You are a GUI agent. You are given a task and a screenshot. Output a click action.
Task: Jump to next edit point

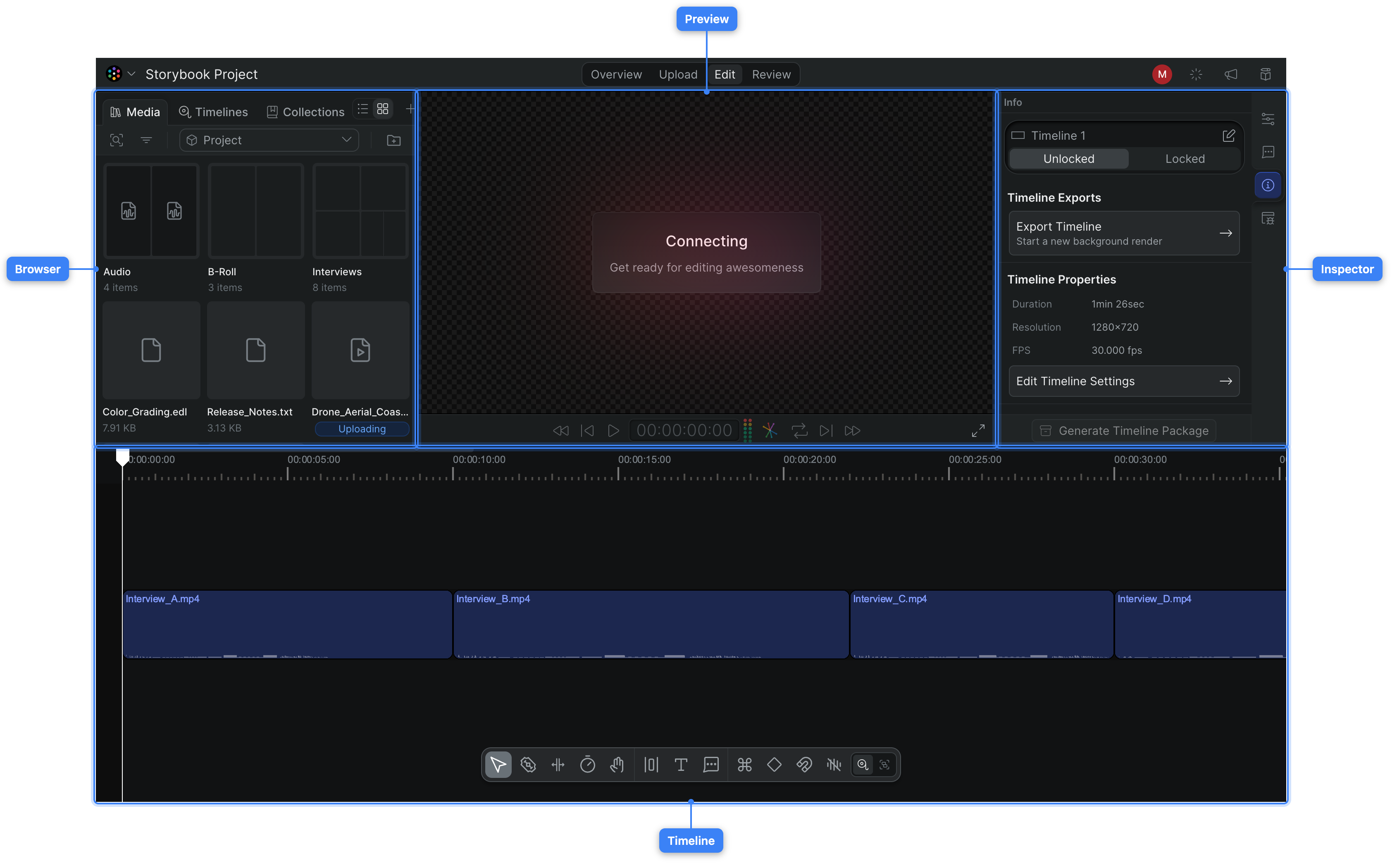826,431
